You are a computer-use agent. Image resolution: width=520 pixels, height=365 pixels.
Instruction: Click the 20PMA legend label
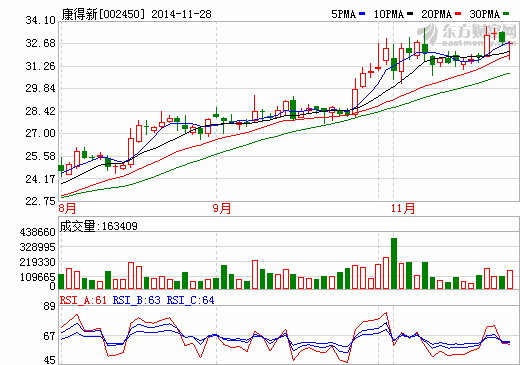point(437,14)
